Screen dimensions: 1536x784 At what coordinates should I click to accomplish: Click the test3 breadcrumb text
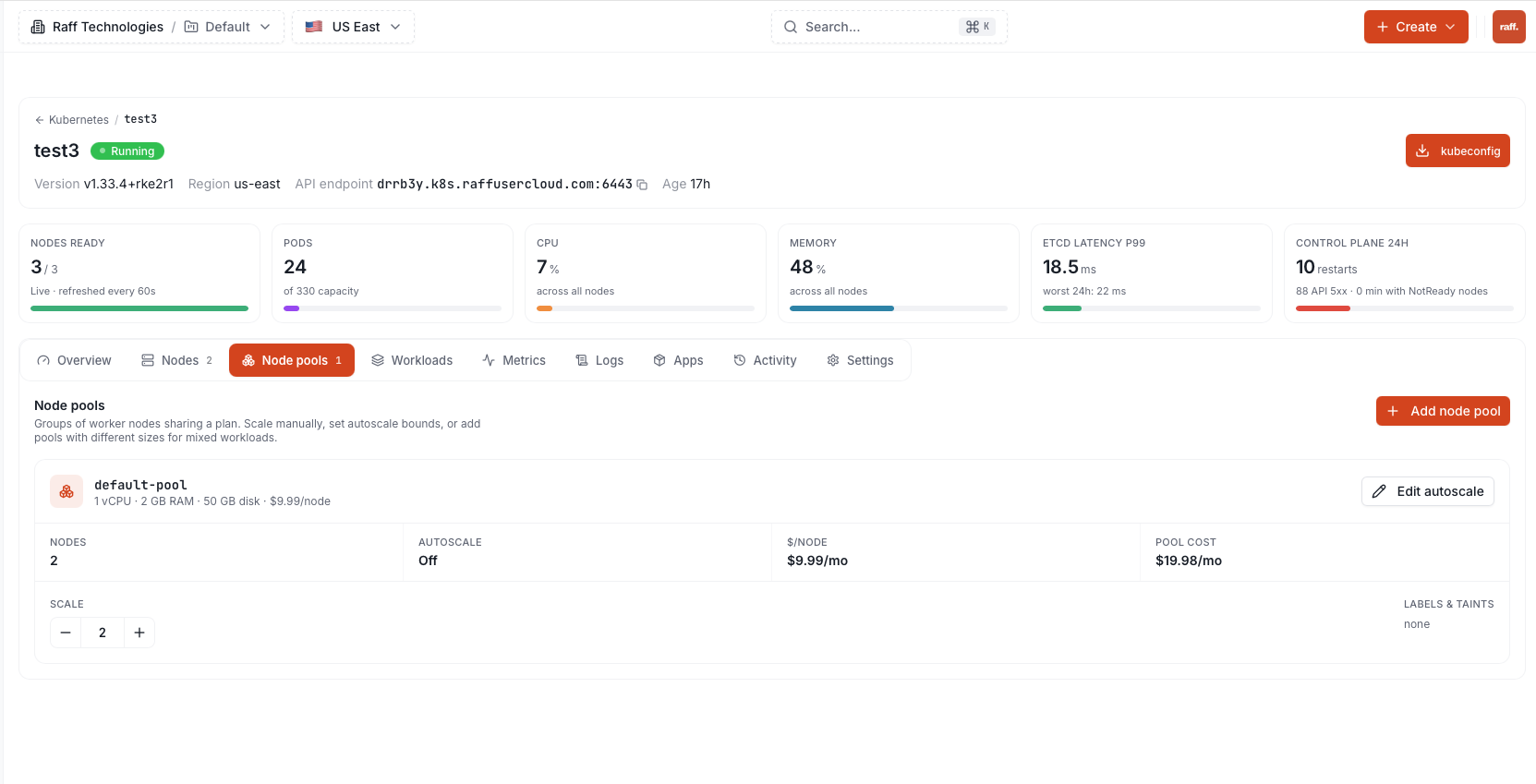[140, 119]
